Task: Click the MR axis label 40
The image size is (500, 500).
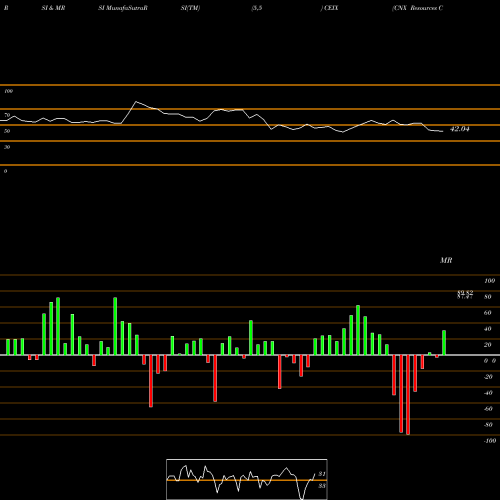Action: [487, 329]
